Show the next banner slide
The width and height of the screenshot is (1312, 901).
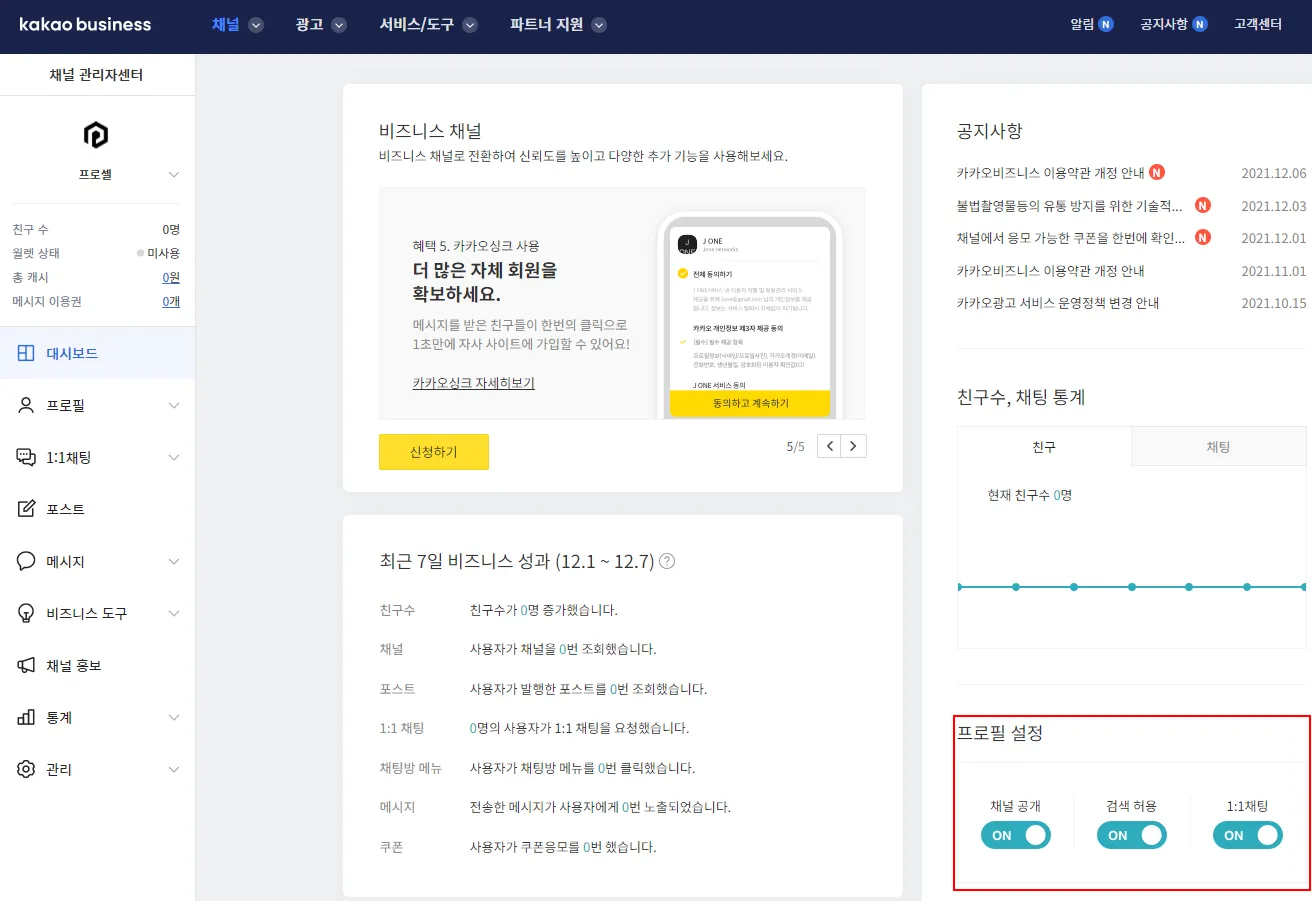point(854,446)
